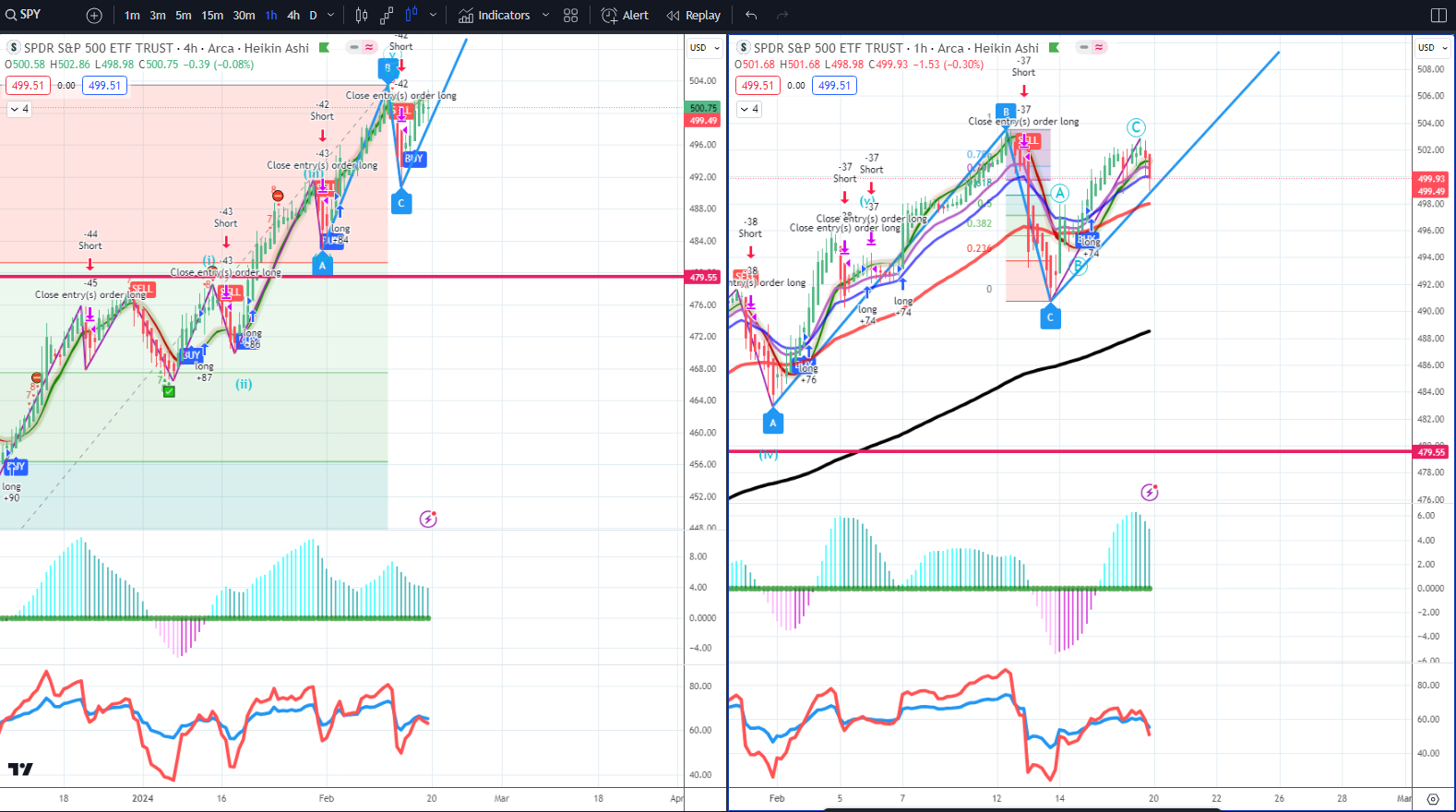The width and height of the screenshot is (1456, 812).
Task: Click the blue BUY marker at the 4h chart start
Action: click(16, 467)
